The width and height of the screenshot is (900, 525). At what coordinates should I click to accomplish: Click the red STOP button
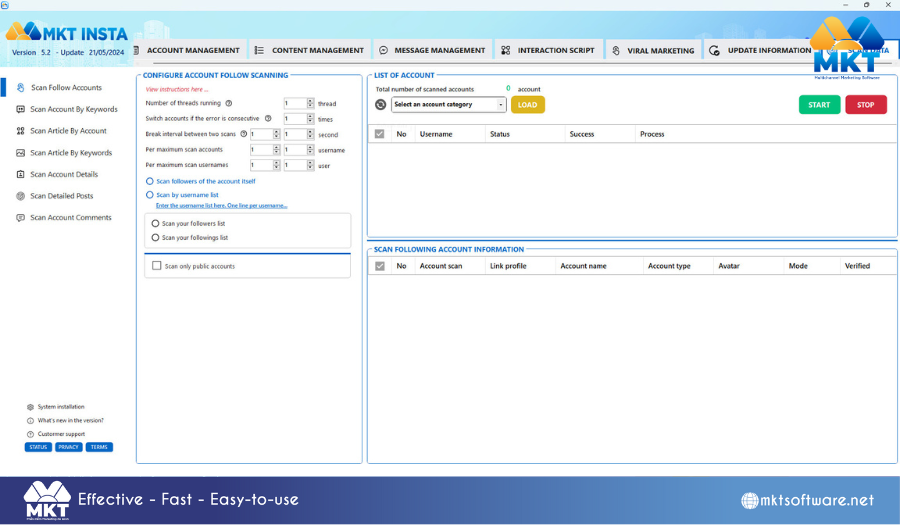[x=866, y=105]
